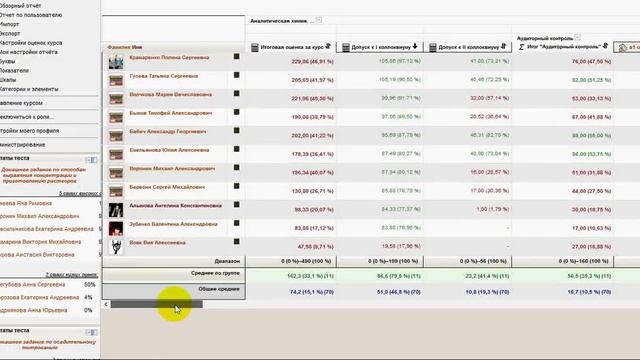Open user grades icon for Альмова Ангелина Константиновна

tap(236, 204)
